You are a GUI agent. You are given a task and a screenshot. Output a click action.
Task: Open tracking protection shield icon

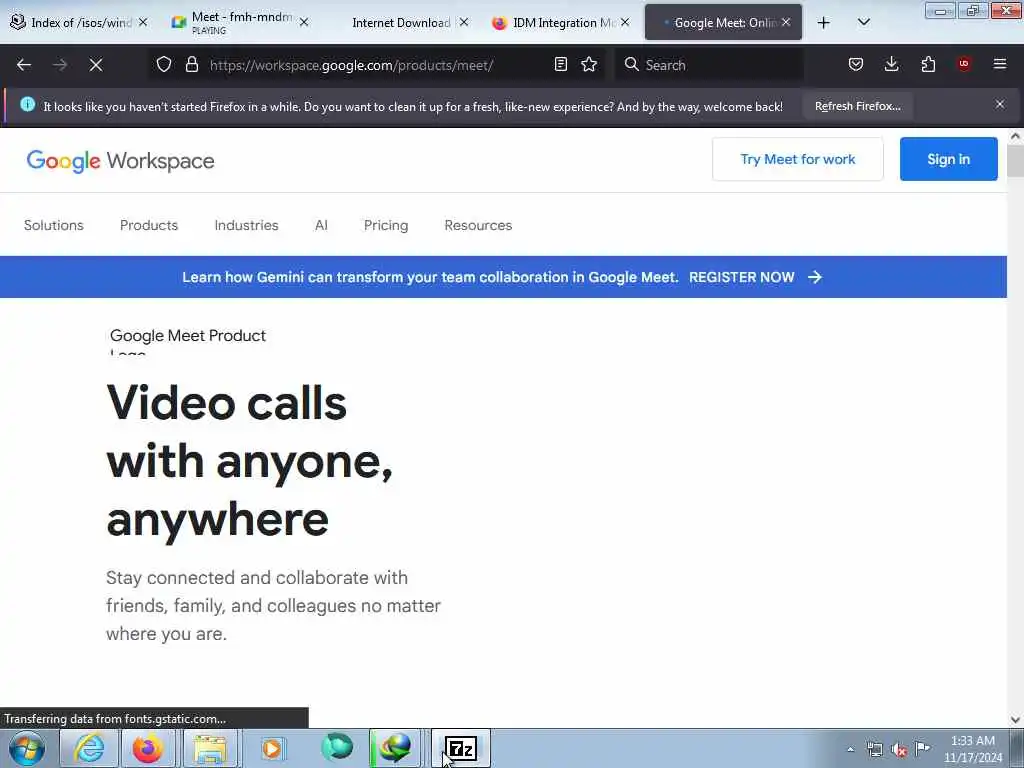(x=164, y=65)
